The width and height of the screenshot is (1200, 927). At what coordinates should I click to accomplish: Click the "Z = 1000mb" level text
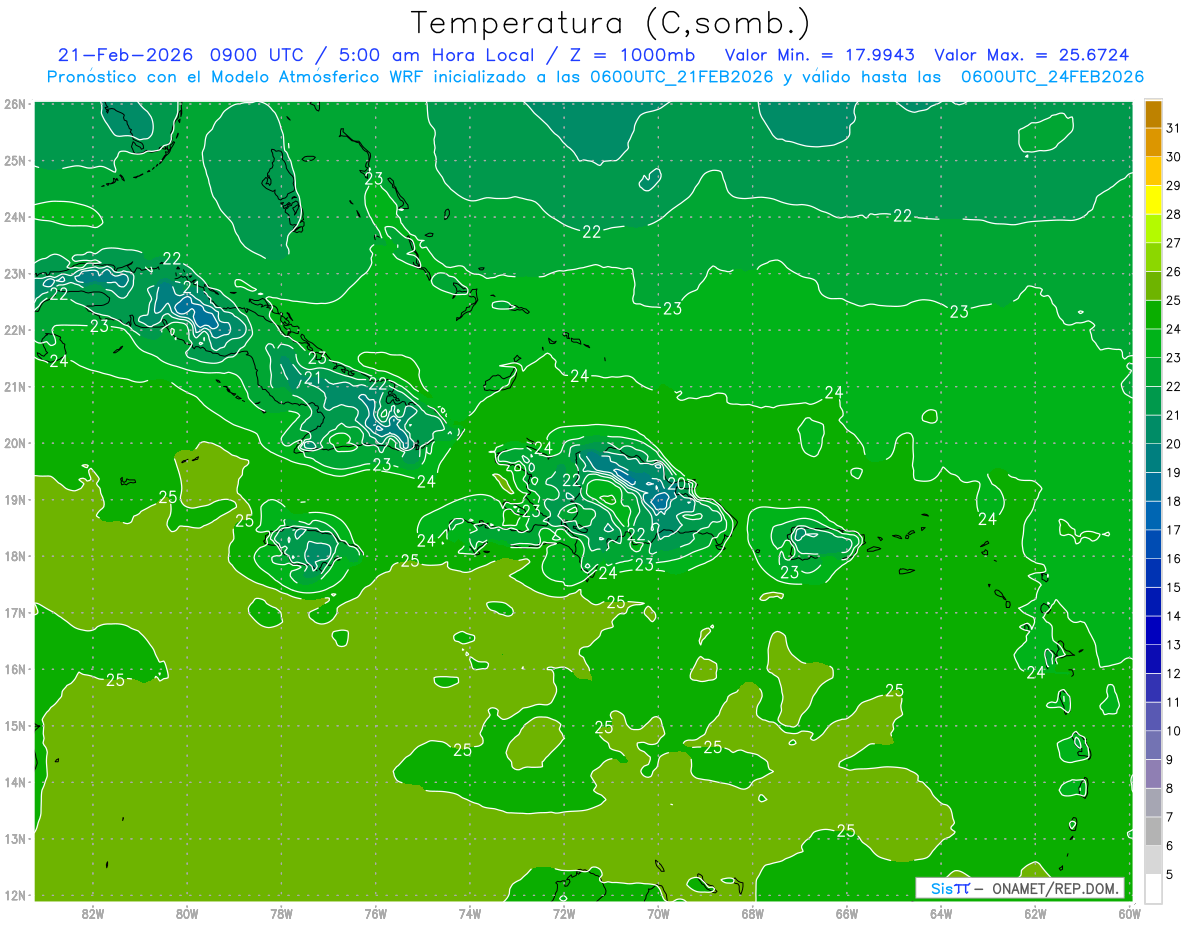[x=632, y=55]
